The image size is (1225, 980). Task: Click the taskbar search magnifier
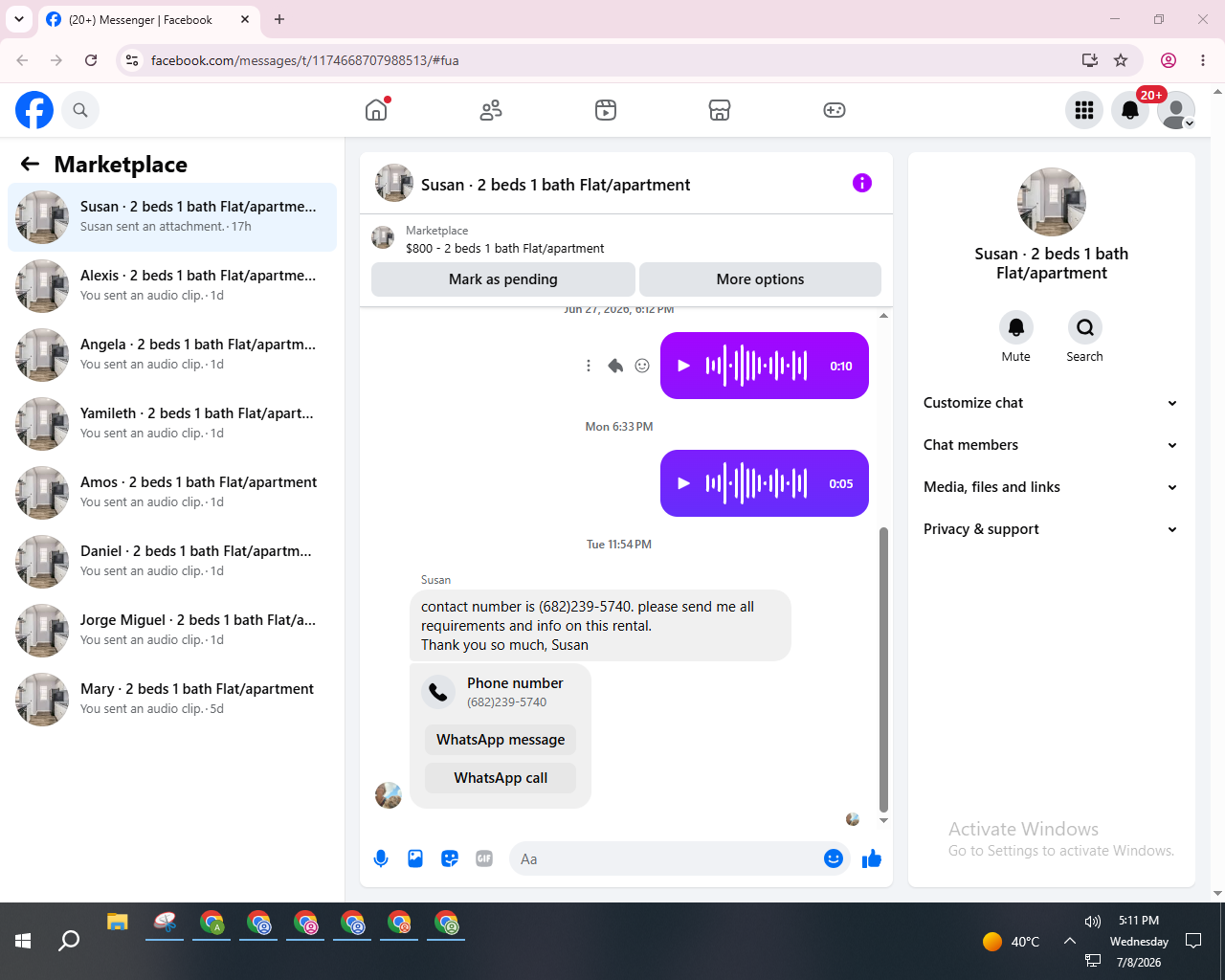tap(69, 941)
